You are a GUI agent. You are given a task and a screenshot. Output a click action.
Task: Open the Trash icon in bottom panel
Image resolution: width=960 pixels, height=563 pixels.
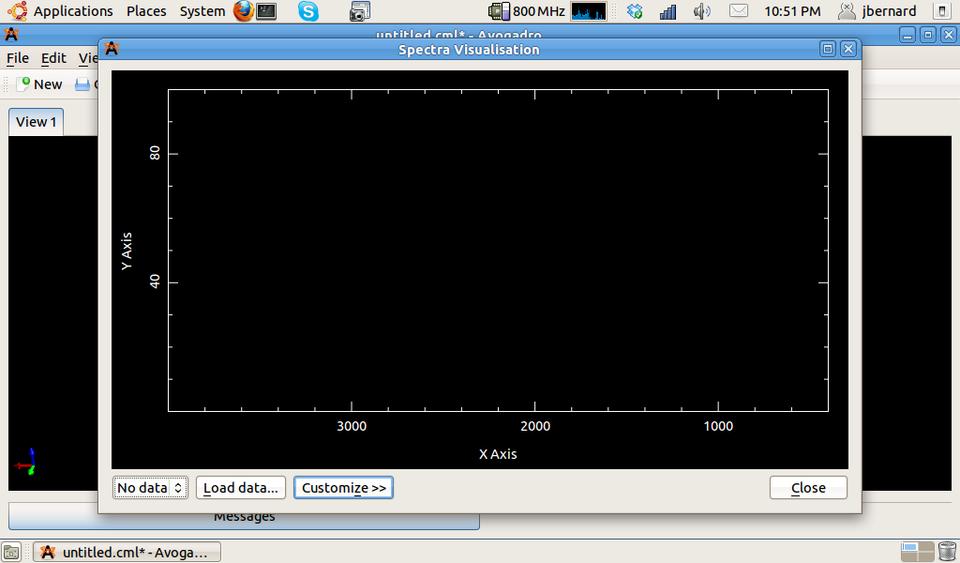click(947, 551)
